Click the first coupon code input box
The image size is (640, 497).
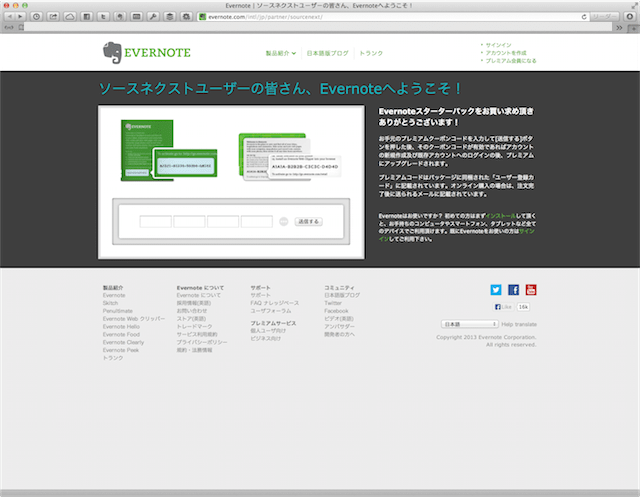[156, 222]
